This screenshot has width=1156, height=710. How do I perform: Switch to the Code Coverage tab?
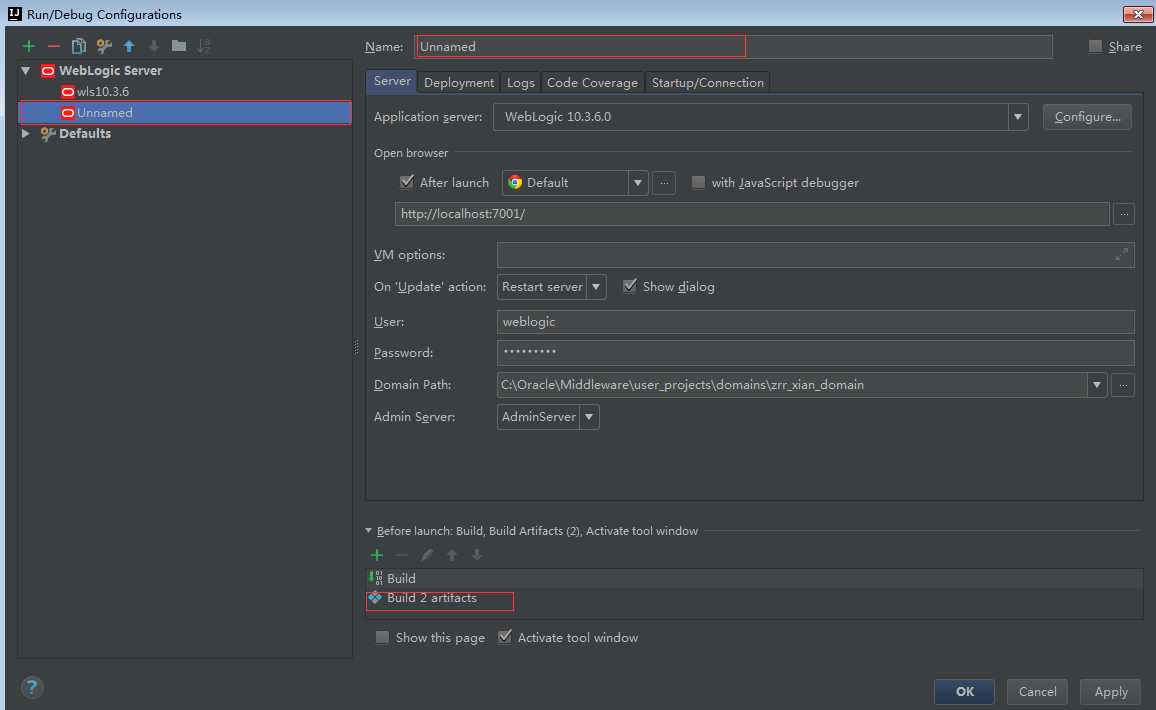click(592, 83)
